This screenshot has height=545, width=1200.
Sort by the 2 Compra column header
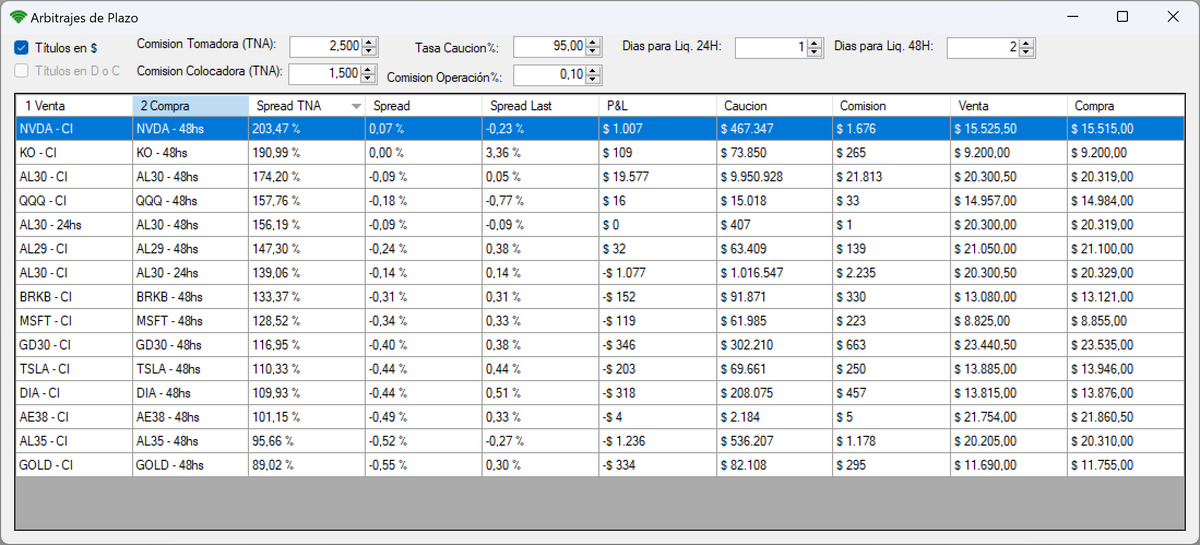190,106
